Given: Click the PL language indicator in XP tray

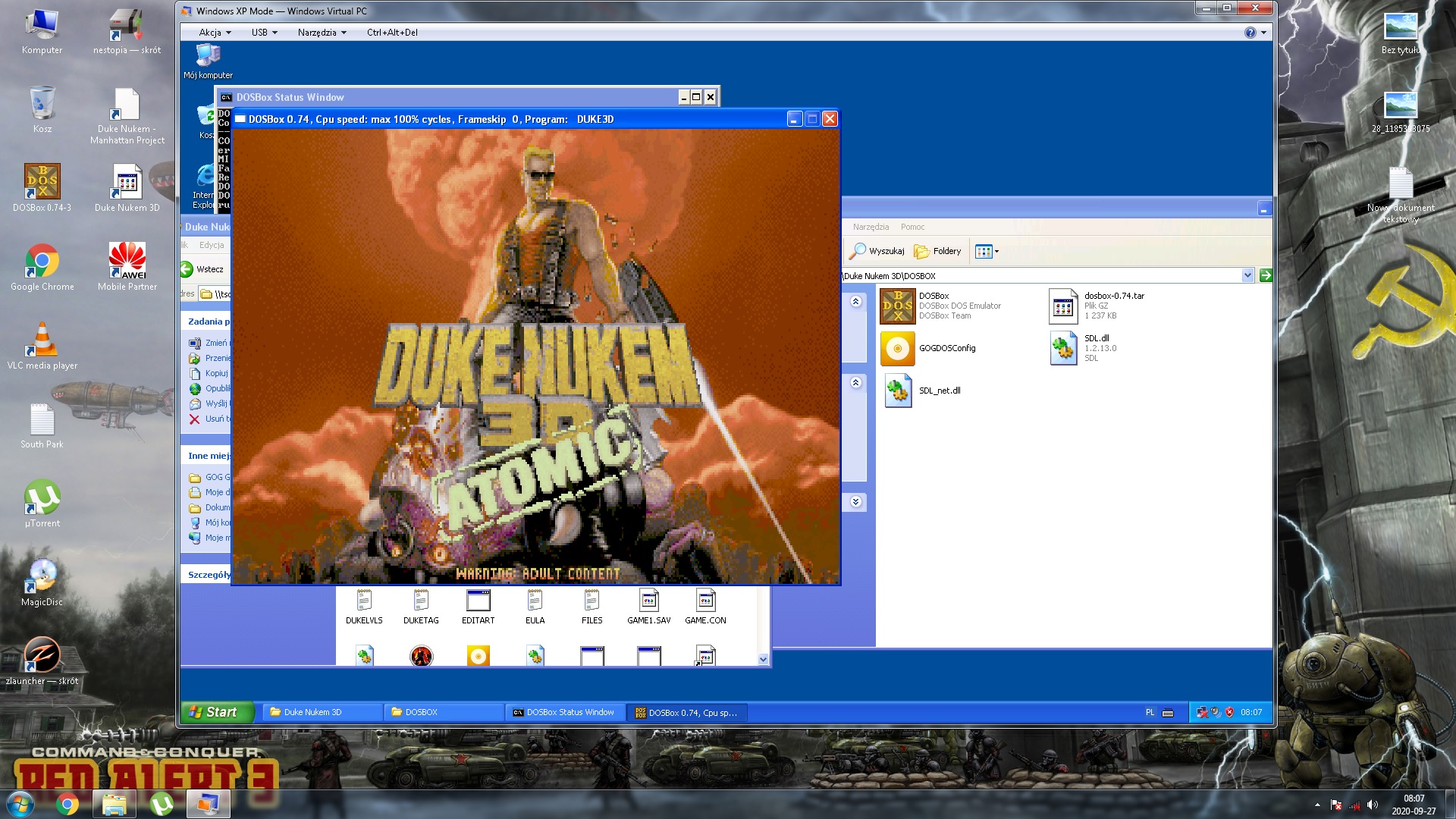Looking at the screenshot, I should click(x=1150, y=712).
